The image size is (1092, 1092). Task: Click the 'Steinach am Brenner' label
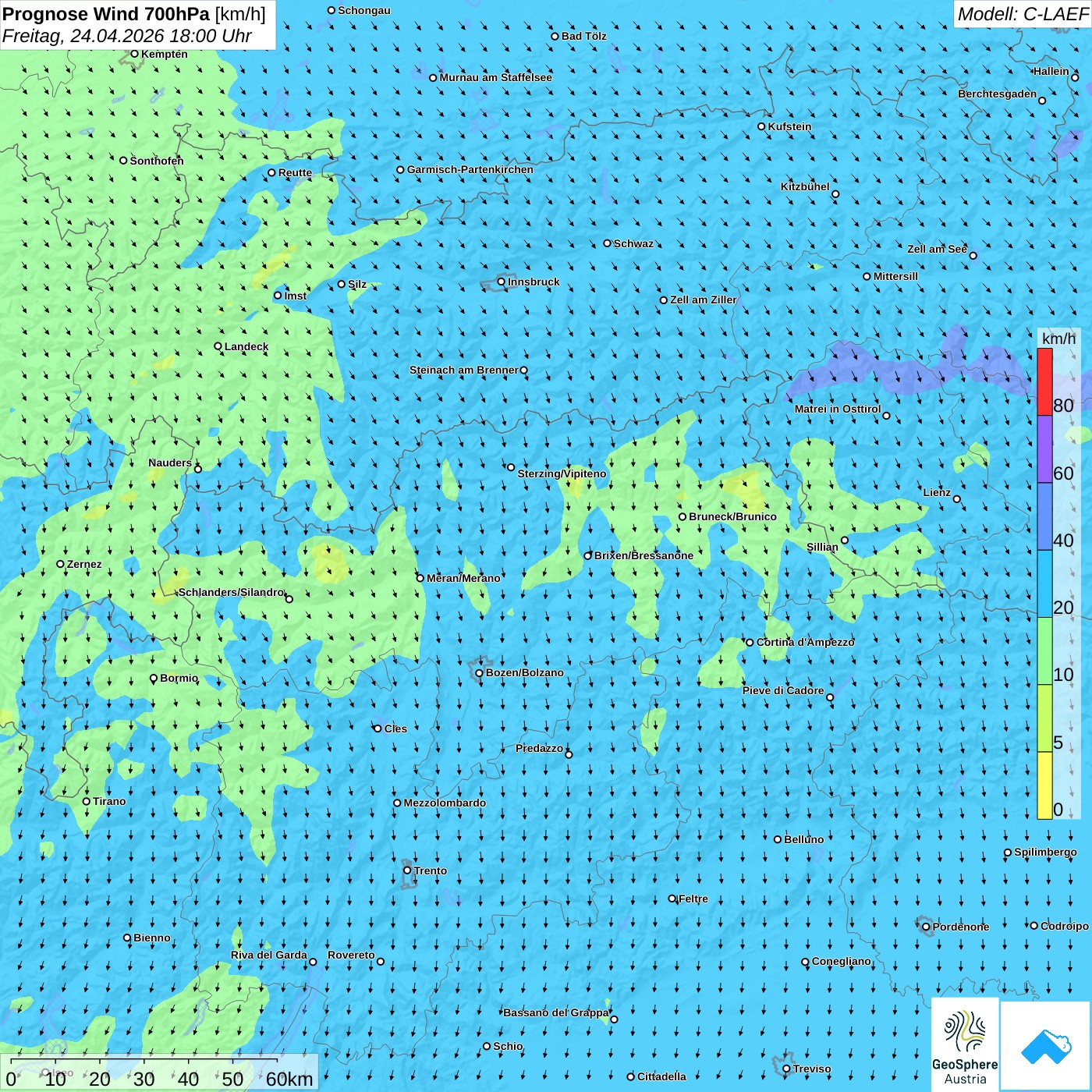(x=464, y=370)
